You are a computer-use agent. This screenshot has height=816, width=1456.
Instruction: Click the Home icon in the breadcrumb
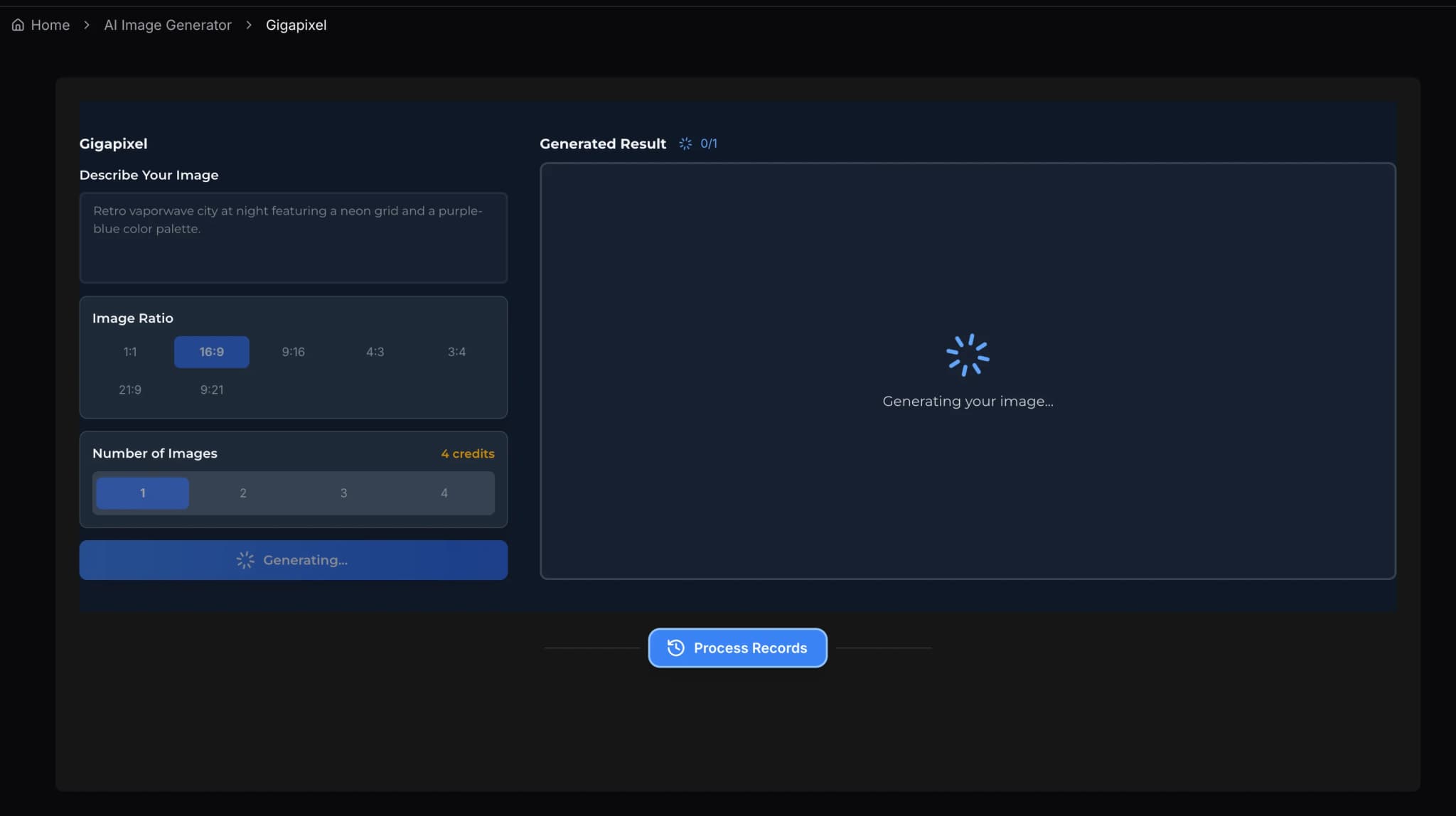pos(18,24)
